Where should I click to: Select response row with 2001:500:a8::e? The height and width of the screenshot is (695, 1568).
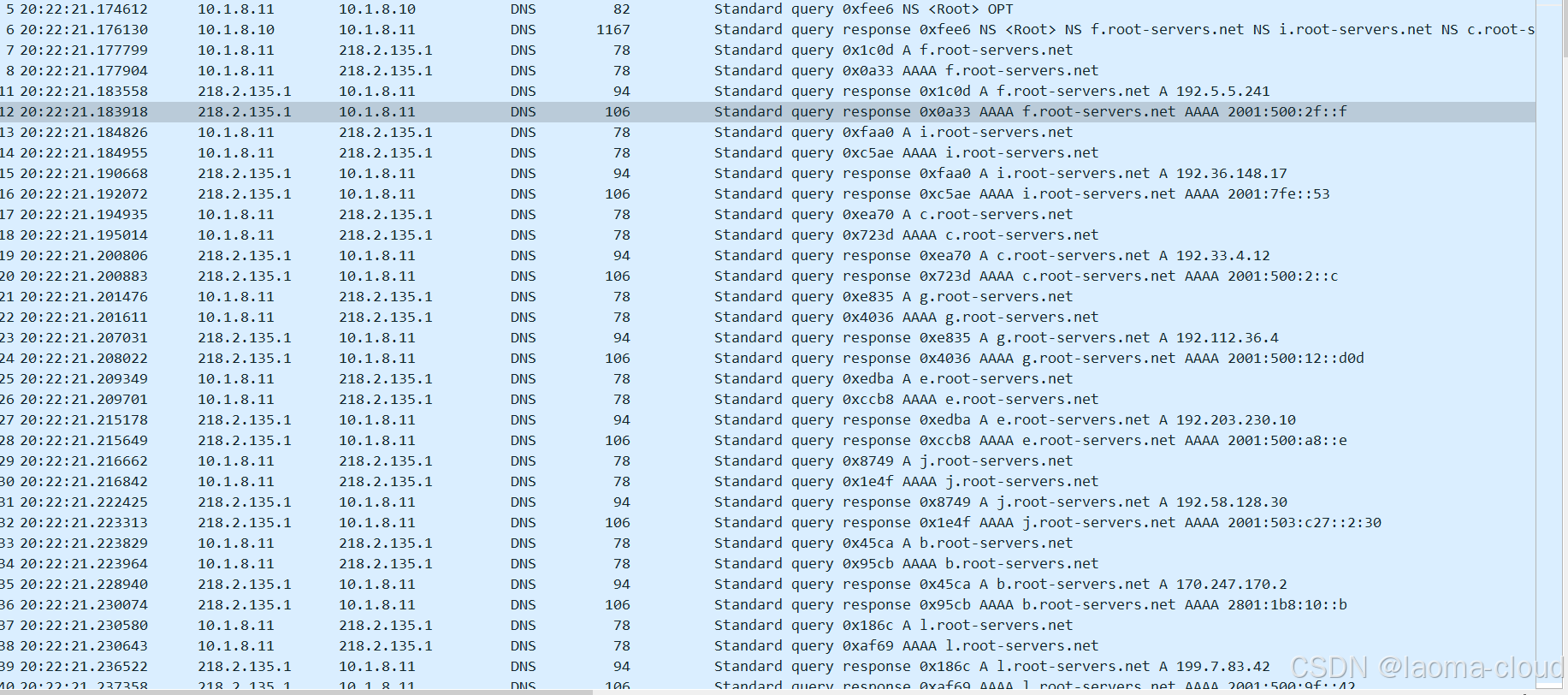767,440
